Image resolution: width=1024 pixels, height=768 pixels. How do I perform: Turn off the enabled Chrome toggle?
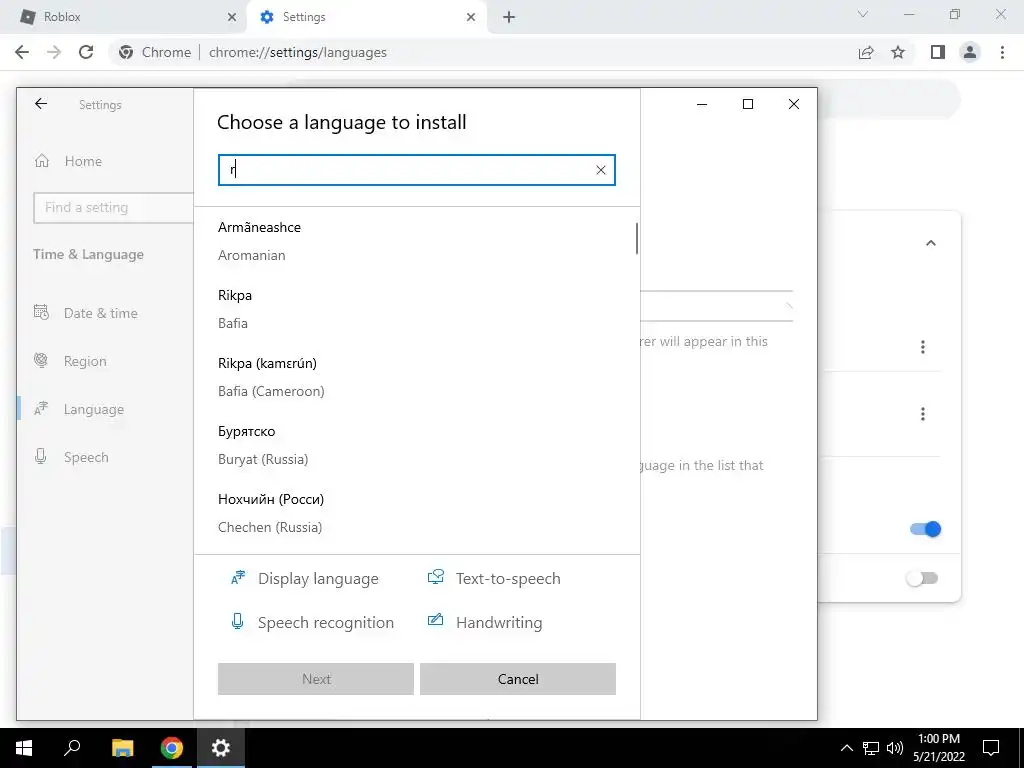click(925, 529)
